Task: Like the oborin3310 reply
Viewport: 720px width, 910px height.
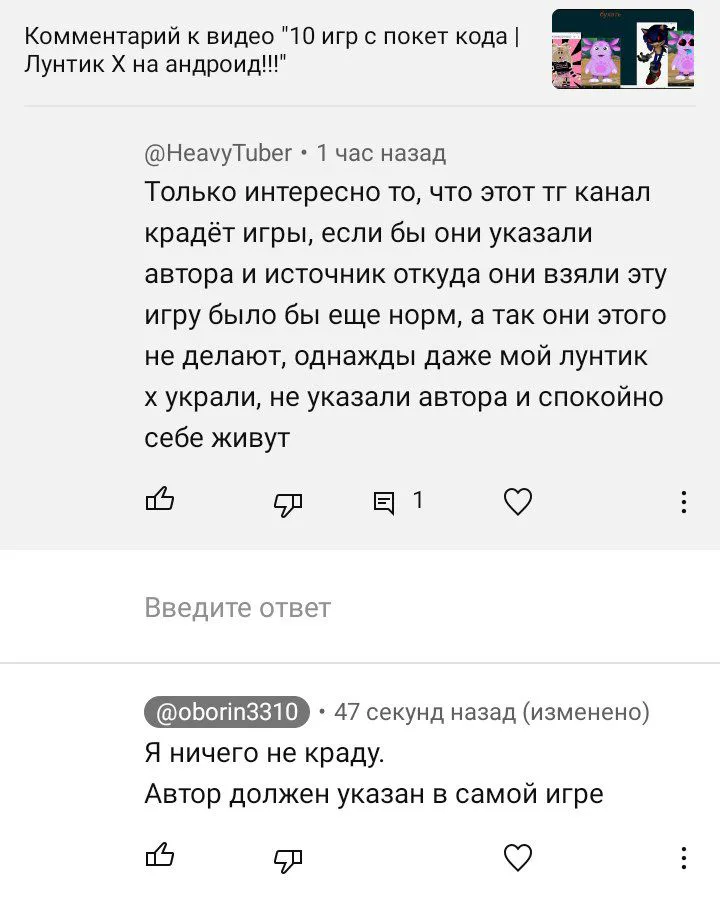Action: click(160, 856)
